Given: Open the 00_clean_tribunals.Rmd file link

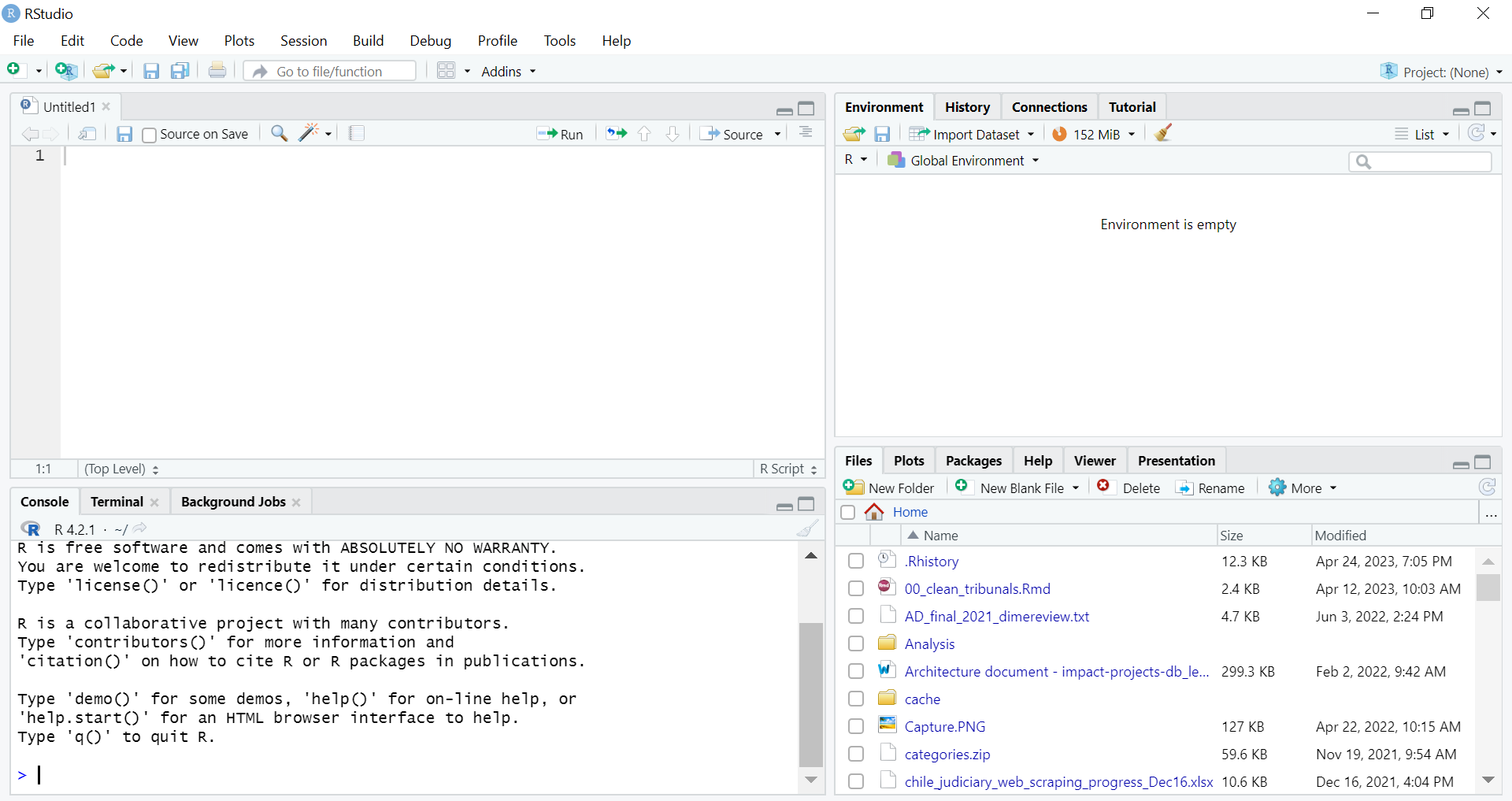Looking at the screenshot, I should click(977, 589).
